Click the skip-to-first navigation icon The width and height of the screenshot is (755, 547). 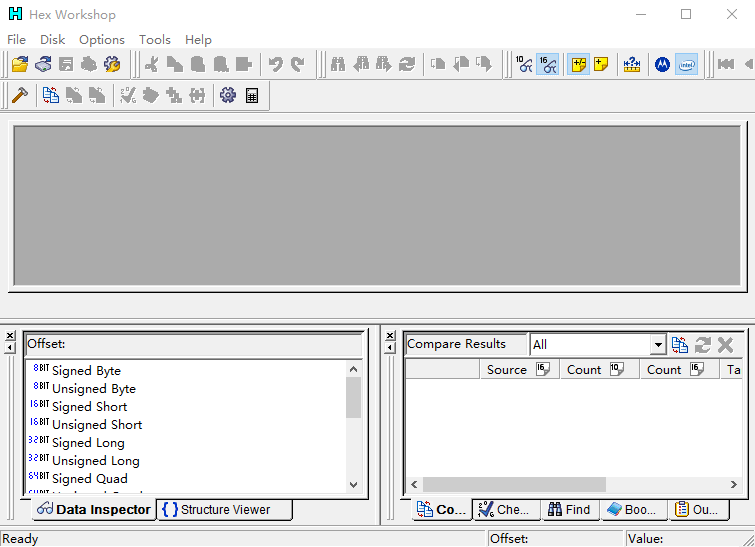pos(726,64)
